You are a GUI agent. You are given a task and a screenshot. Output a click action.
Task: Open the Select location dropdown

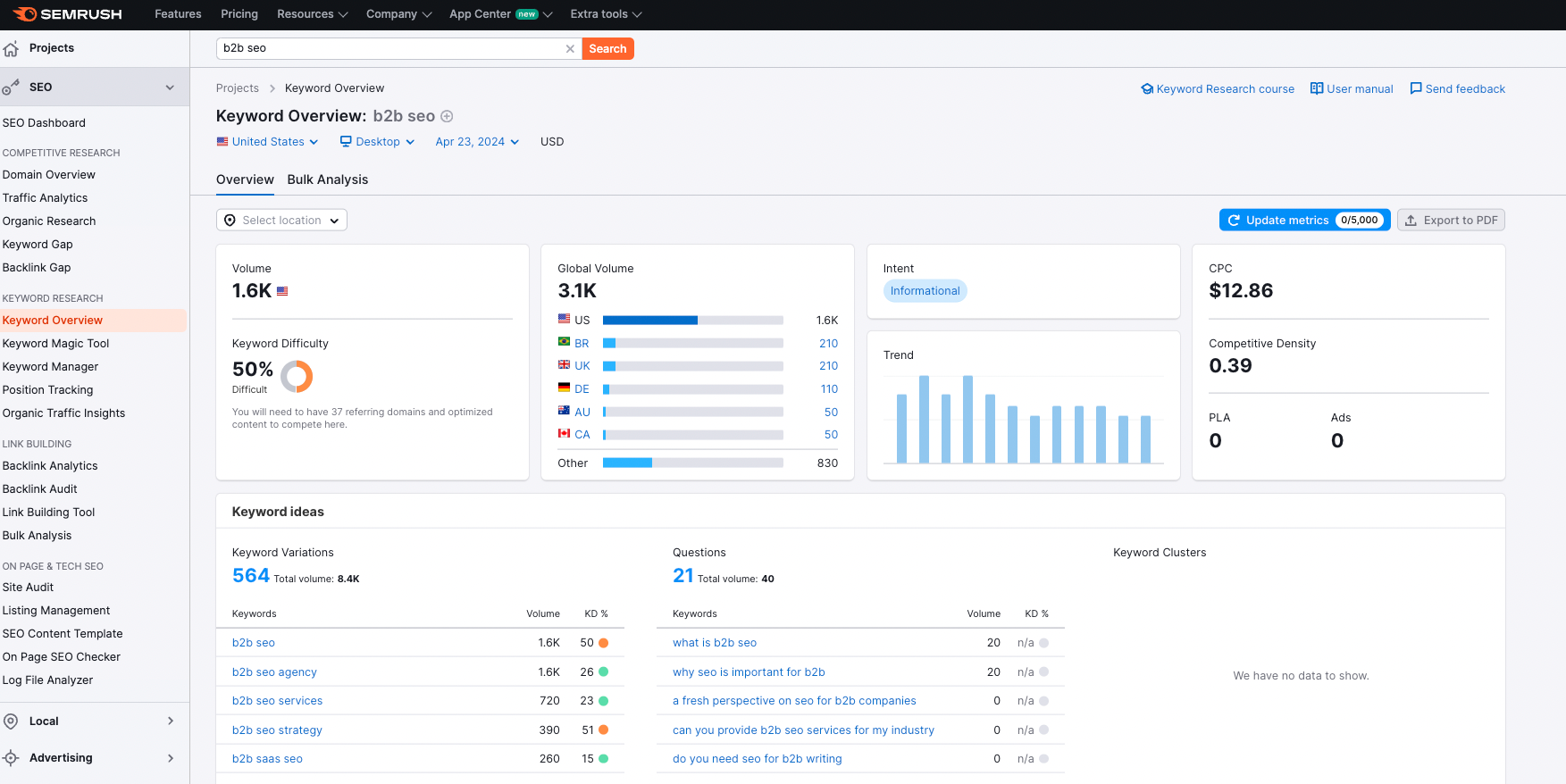281,221
